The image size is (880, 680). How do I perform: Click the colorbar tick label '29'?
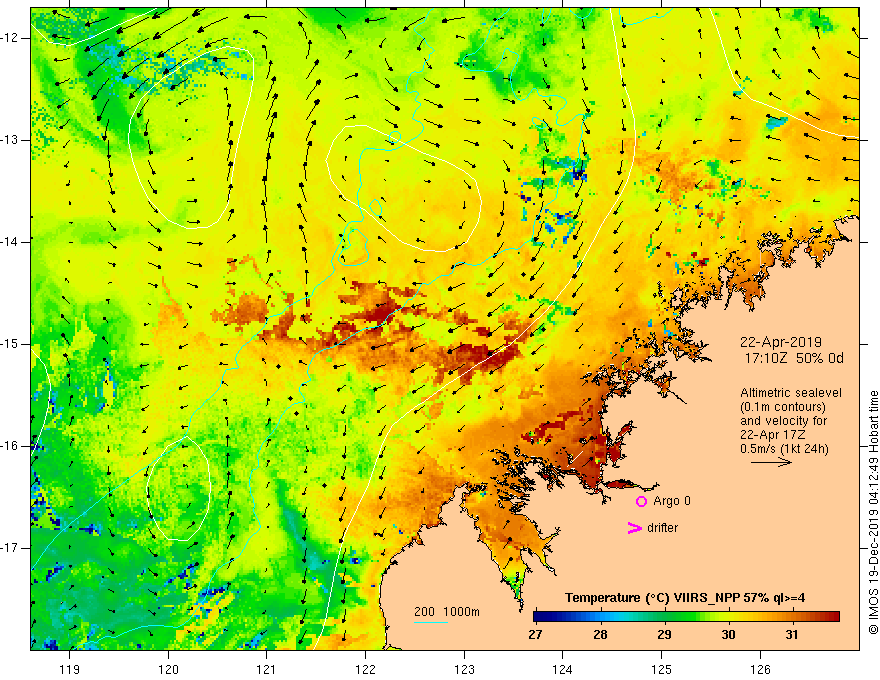pos(664,635)
